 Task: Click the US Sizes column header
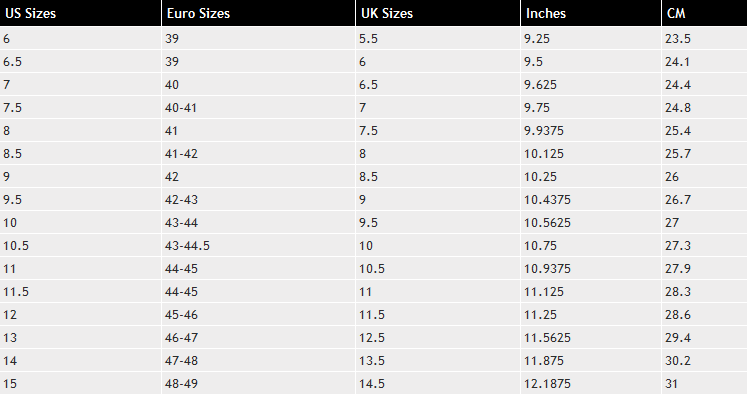(81, 13)
